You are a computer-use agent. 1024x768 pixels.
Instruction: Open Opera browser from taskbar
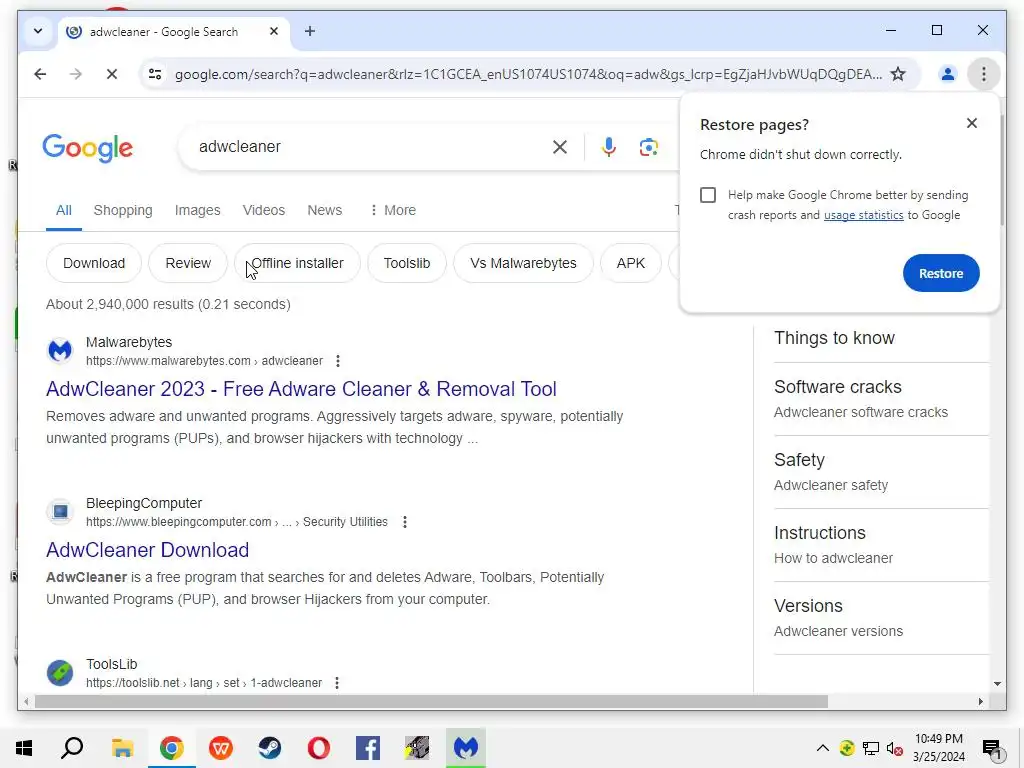(319, 748)
